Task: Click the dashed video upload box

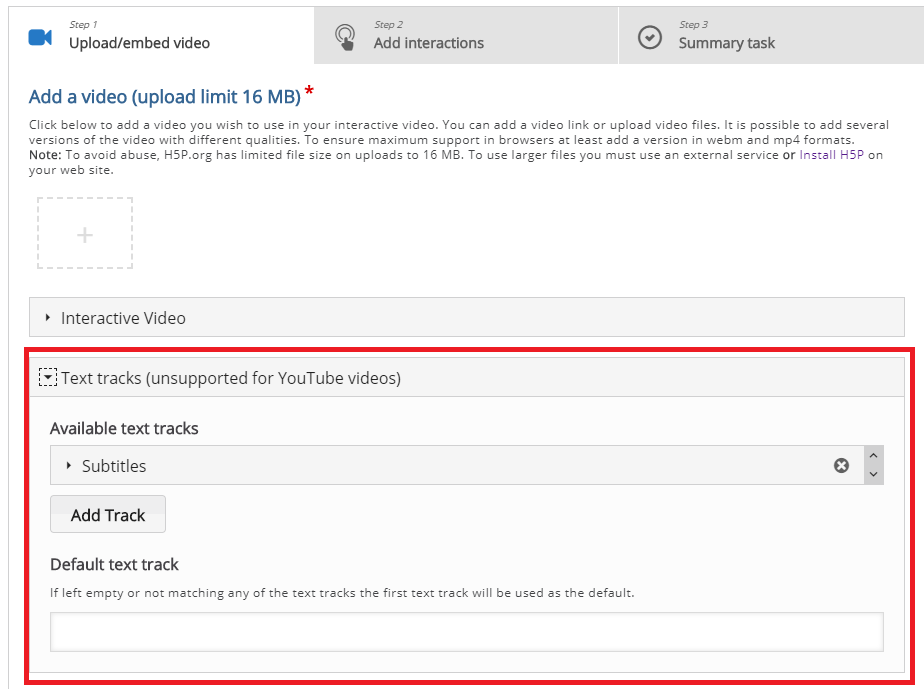Action: [x=85, y=233]
